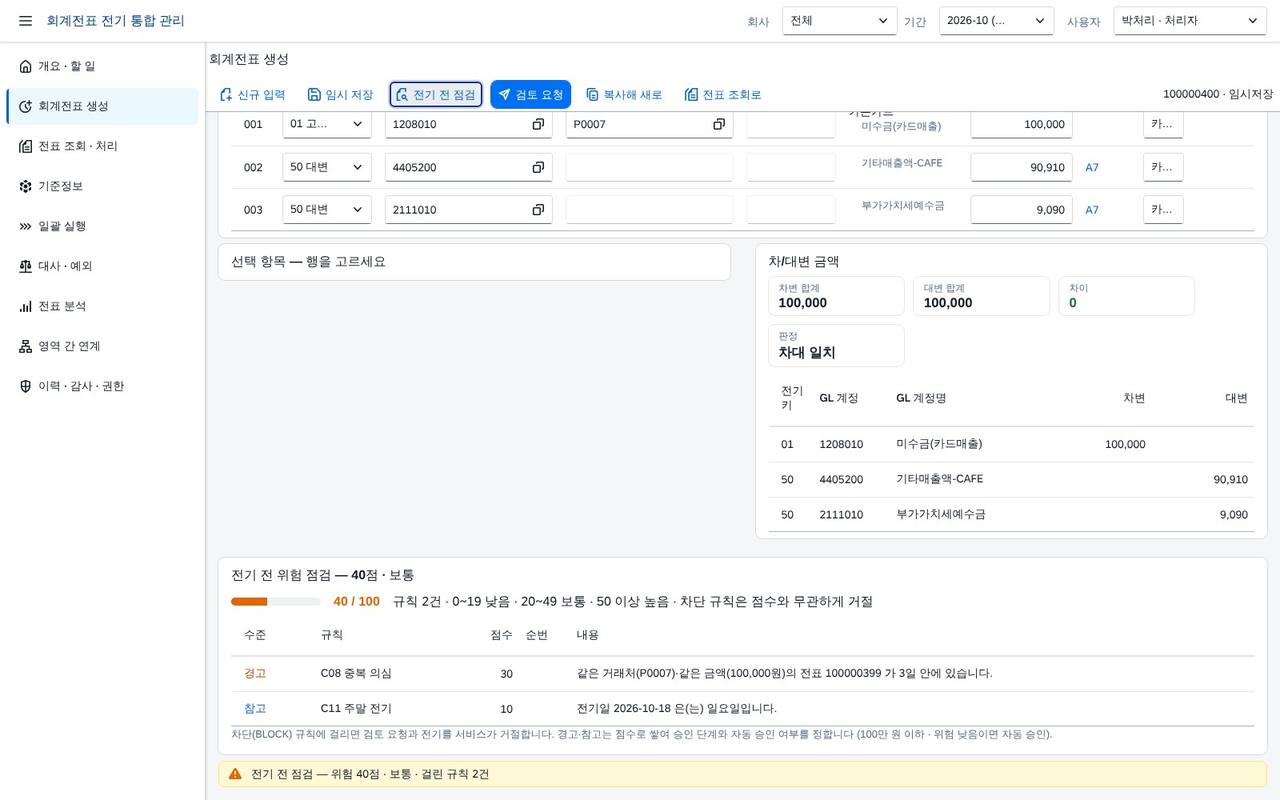The image size is (1280, 800).
Task: Open posting key dropdown for row 003
Action: 327,209
